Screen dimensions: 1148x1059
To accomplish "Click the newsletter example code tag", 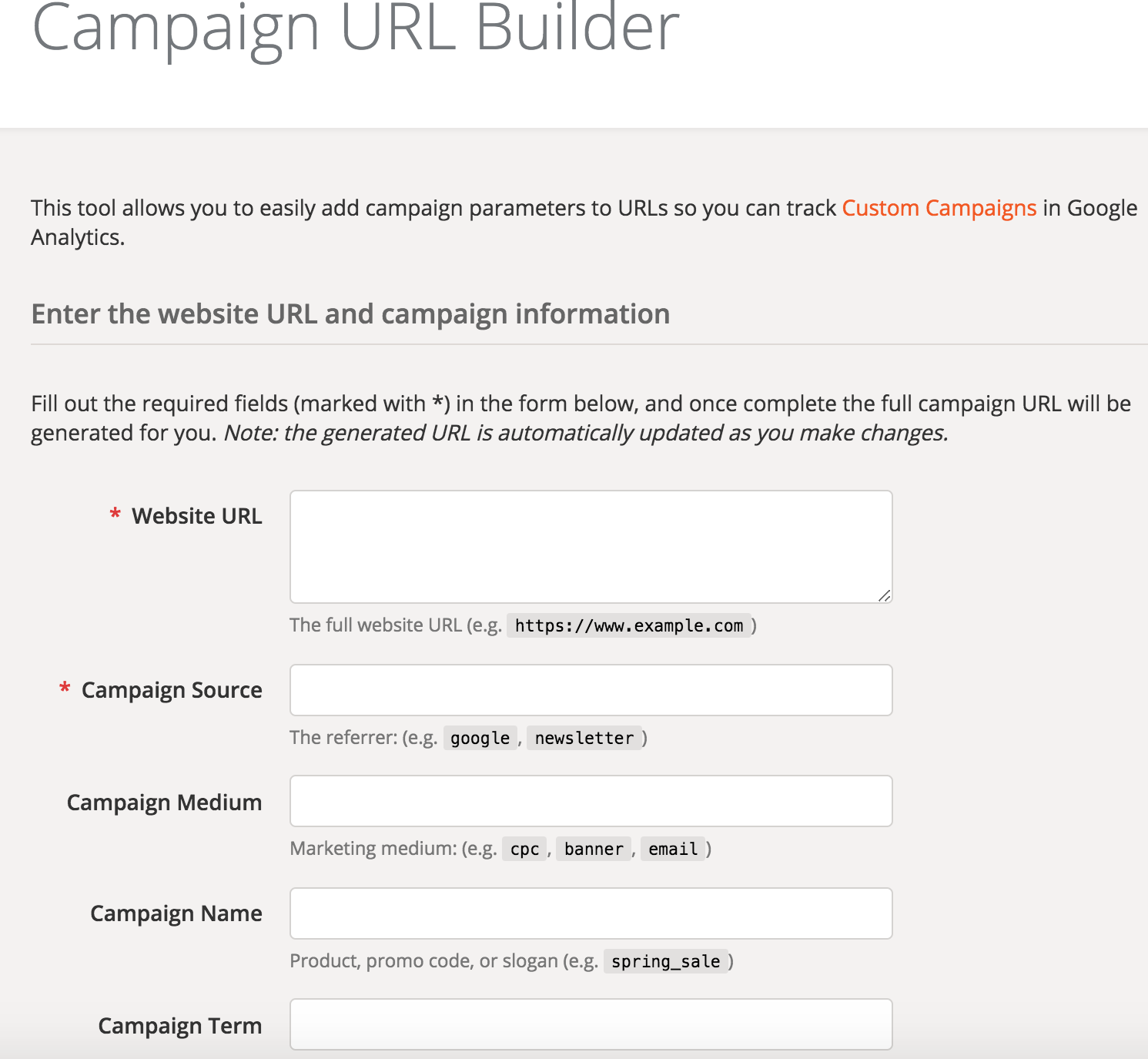I will (584, 738).
